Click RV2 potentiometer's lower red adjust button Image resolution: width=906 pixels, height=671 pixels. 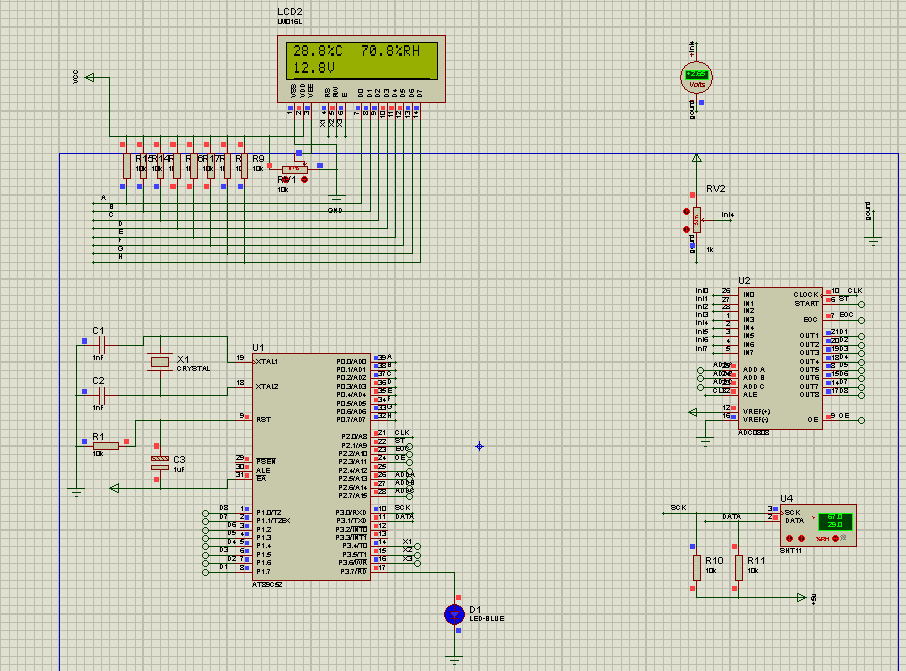coord(687,229)
